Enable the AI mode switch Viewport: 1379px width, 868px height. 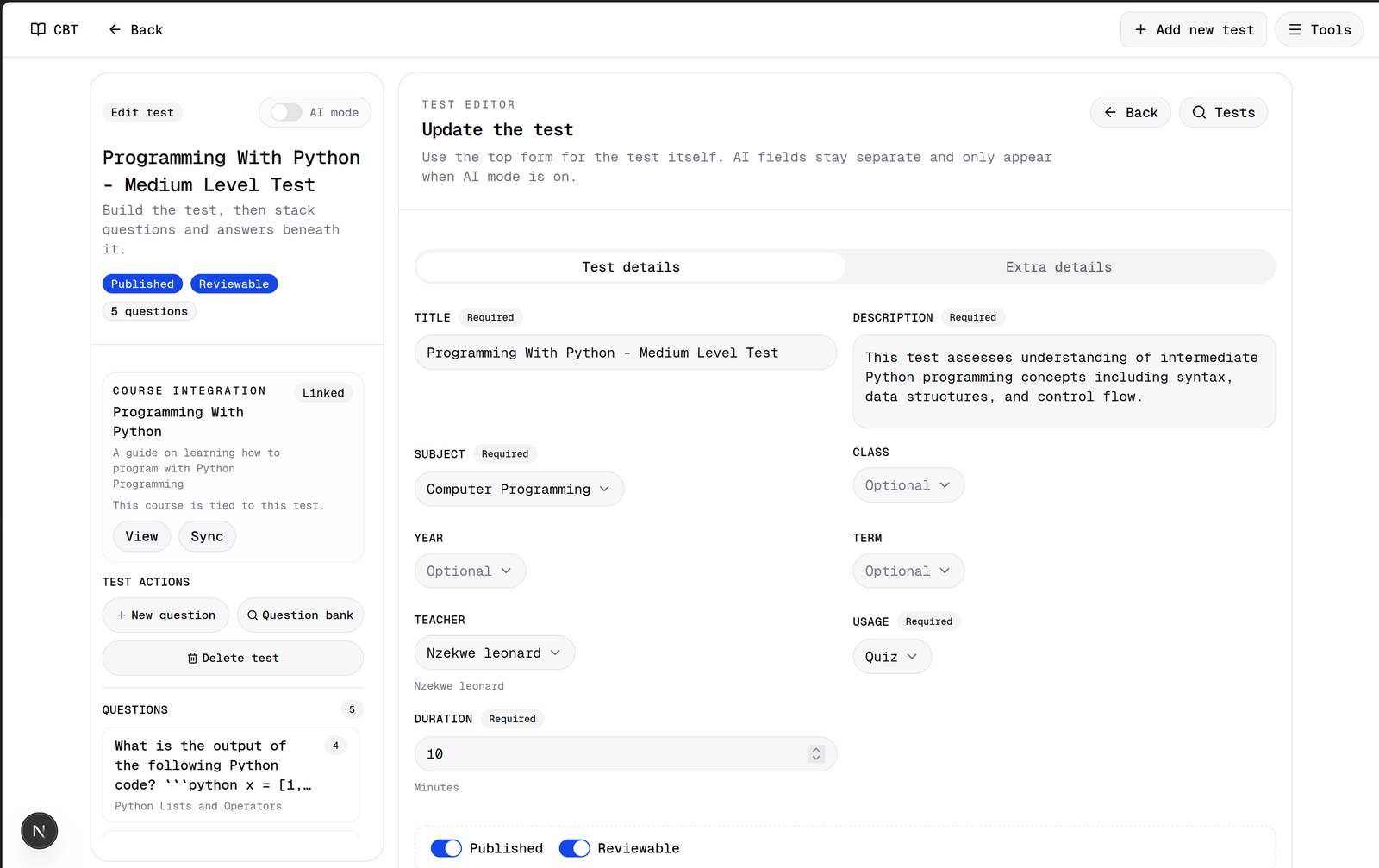click(286, 112)
